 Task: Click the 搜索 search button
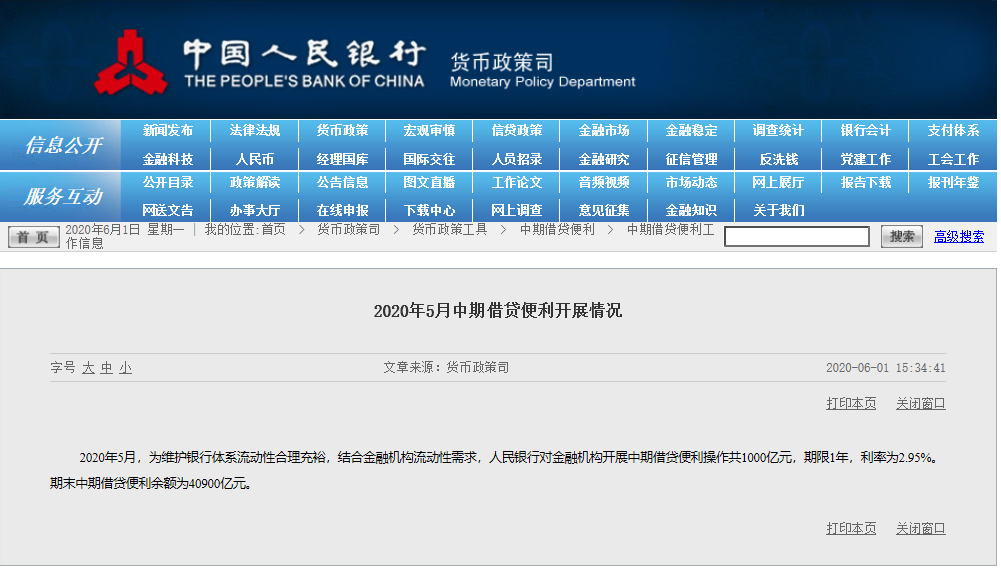click(x=901, y=237)
